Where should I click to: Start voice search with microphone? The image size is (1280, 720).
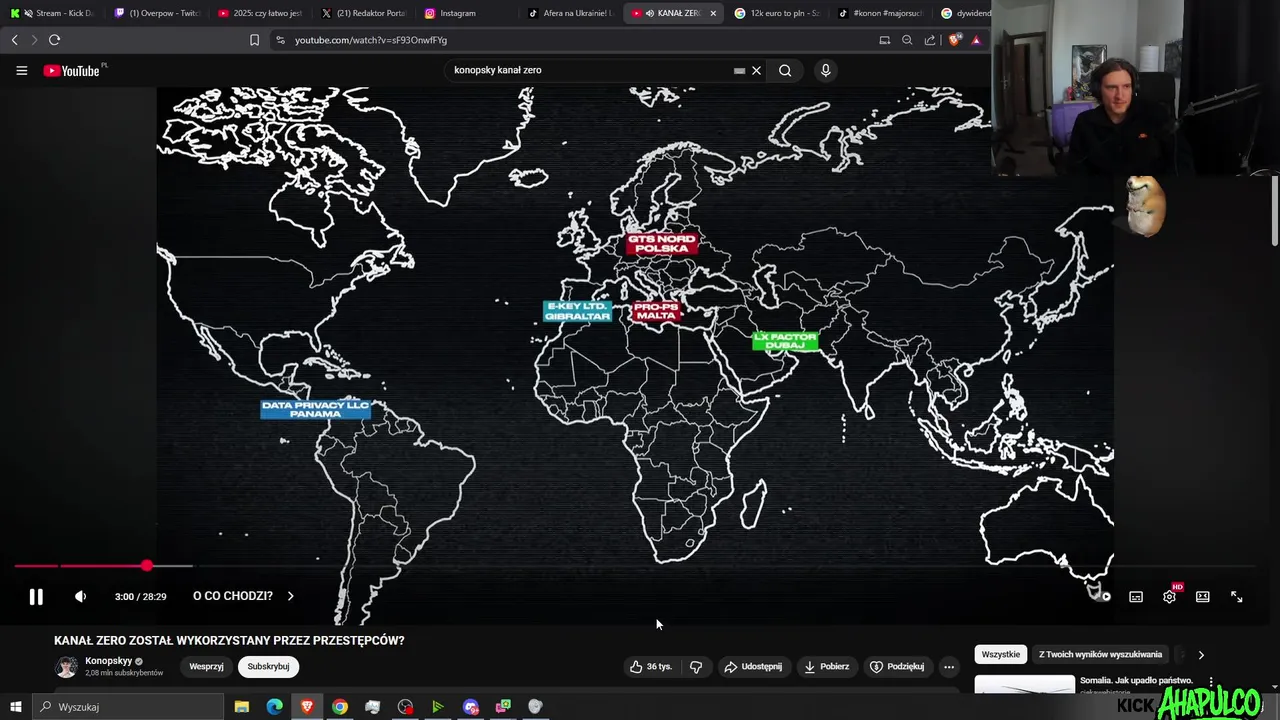click(x=825, y=70)
